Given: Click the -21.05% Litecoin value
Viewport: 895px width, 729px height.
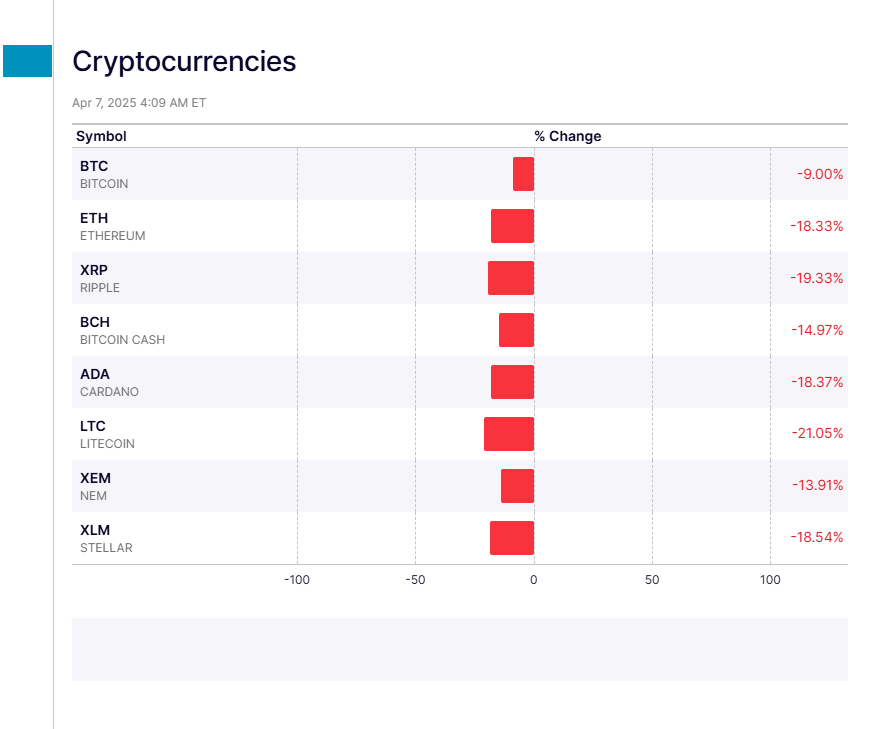Looking at the screenshot, I should (816, 434).
